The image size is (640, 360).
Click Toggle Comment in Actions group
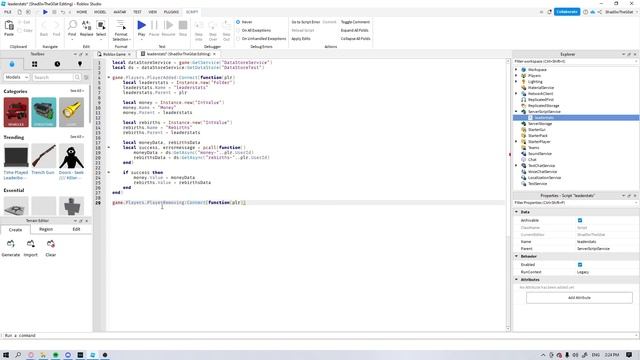[x=355, y=22]
